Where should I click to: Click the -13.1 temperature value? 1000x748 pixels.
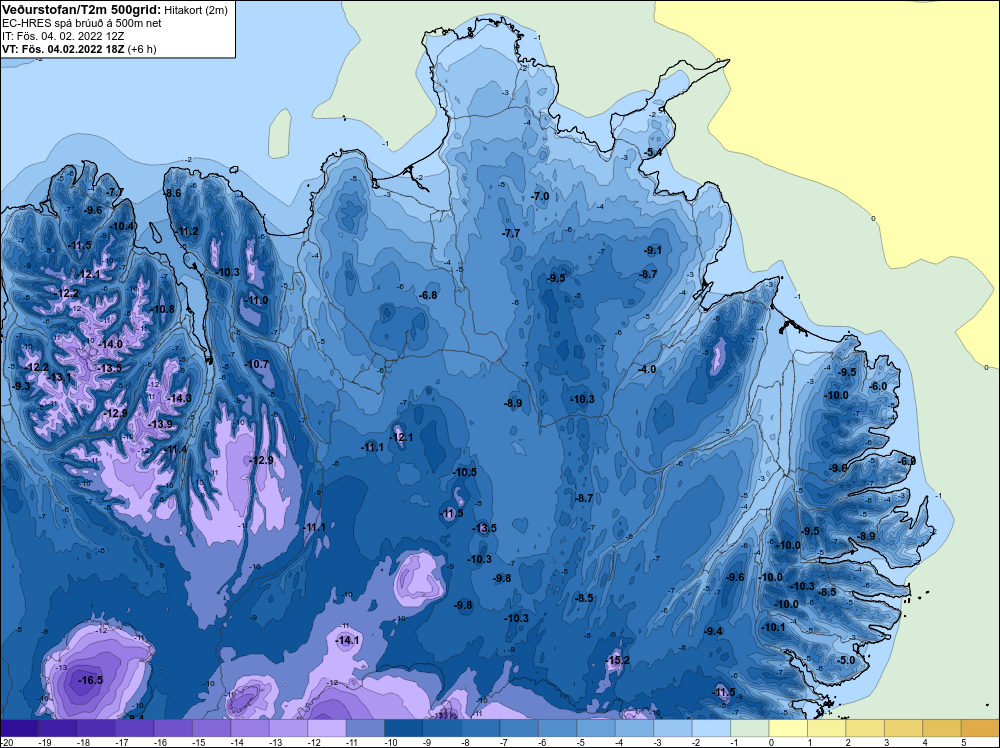tap(59, 378)
